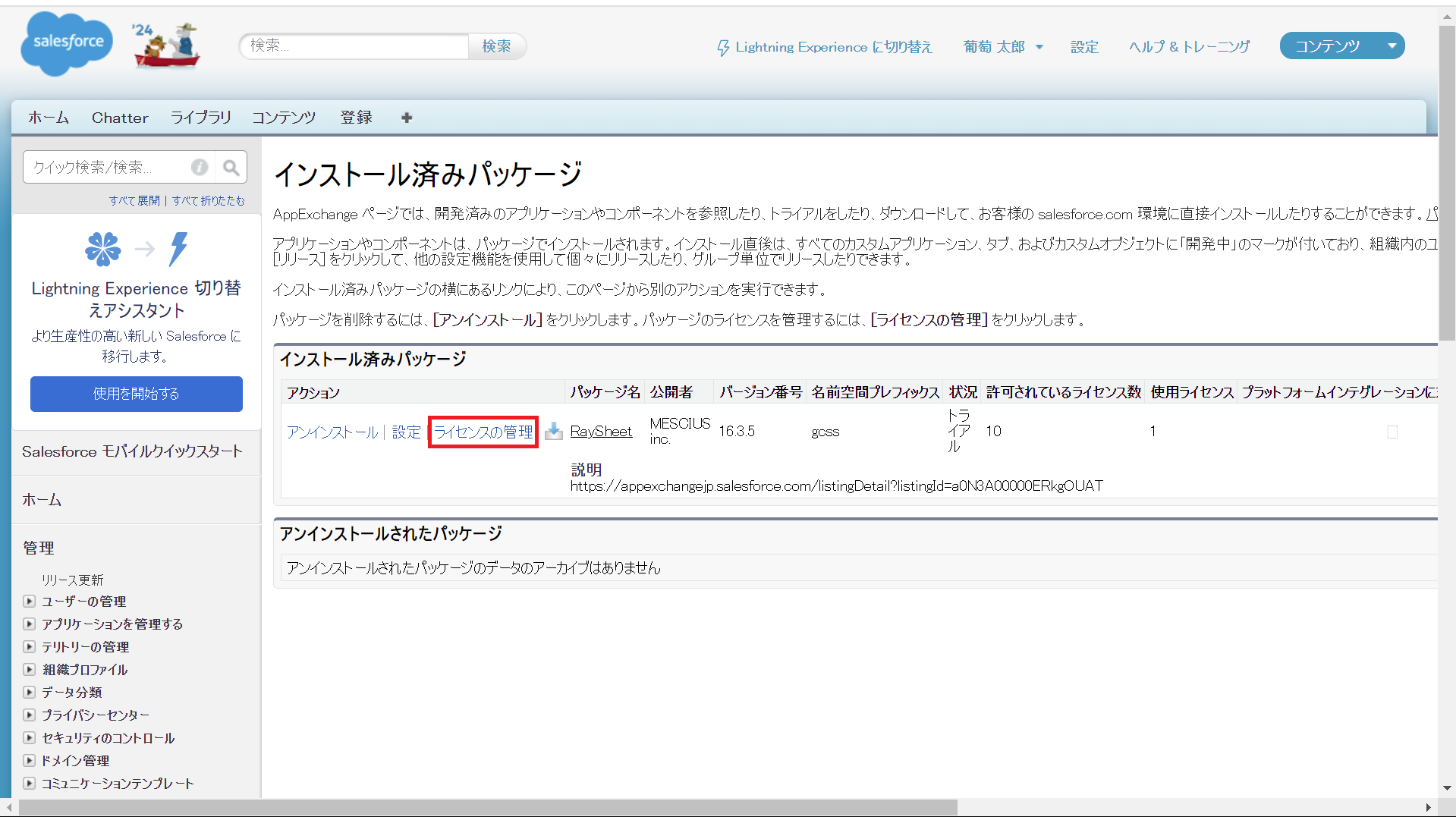
Task: Open the コンテンツ tab in navigation bar
Action: click(284, 118)
